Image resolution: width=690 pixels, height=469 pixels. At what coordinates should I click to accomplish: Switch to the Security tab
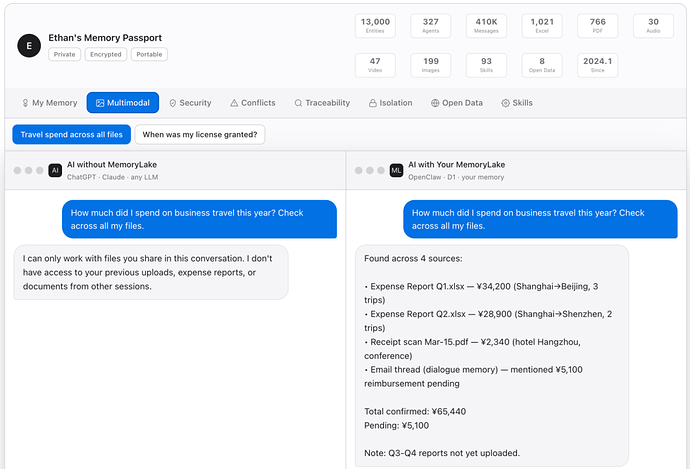190,103
